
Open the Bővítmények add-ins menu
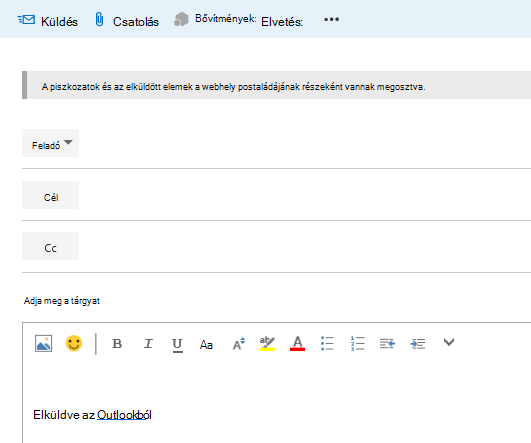(226, 18)
